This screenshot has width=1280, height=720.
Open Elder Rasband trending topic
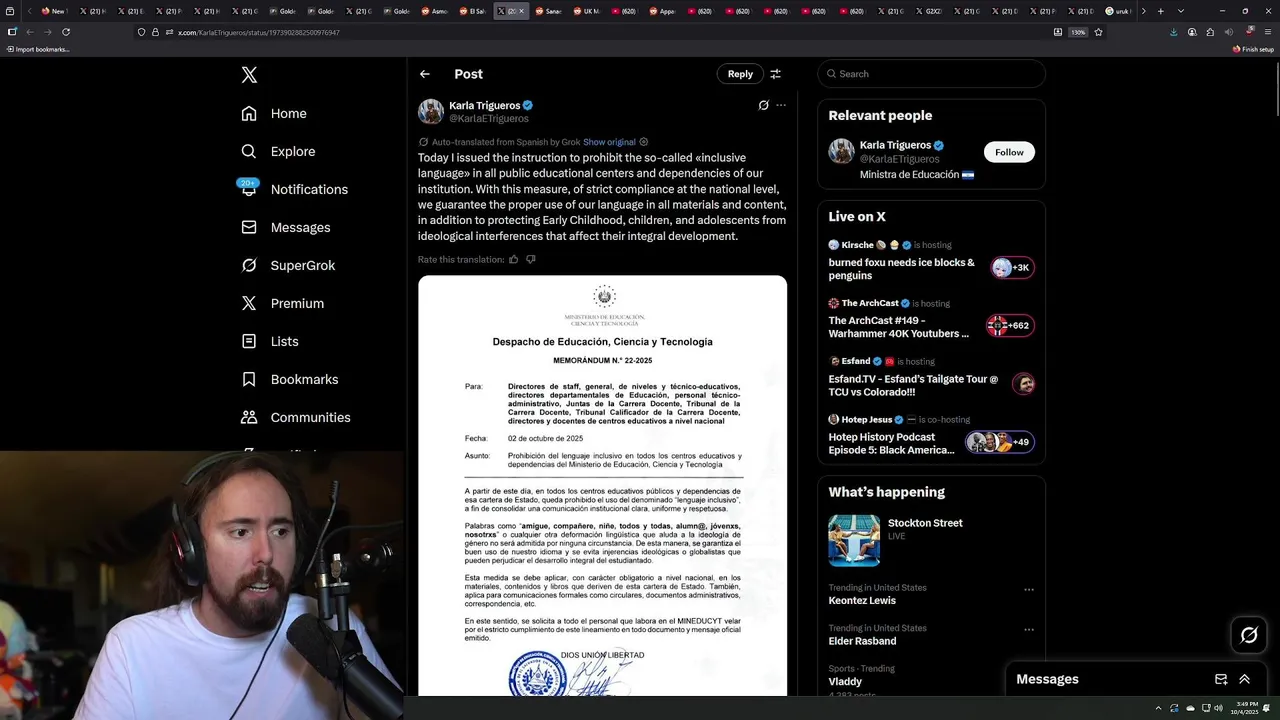pyautogui.click(x=862, y=641)
